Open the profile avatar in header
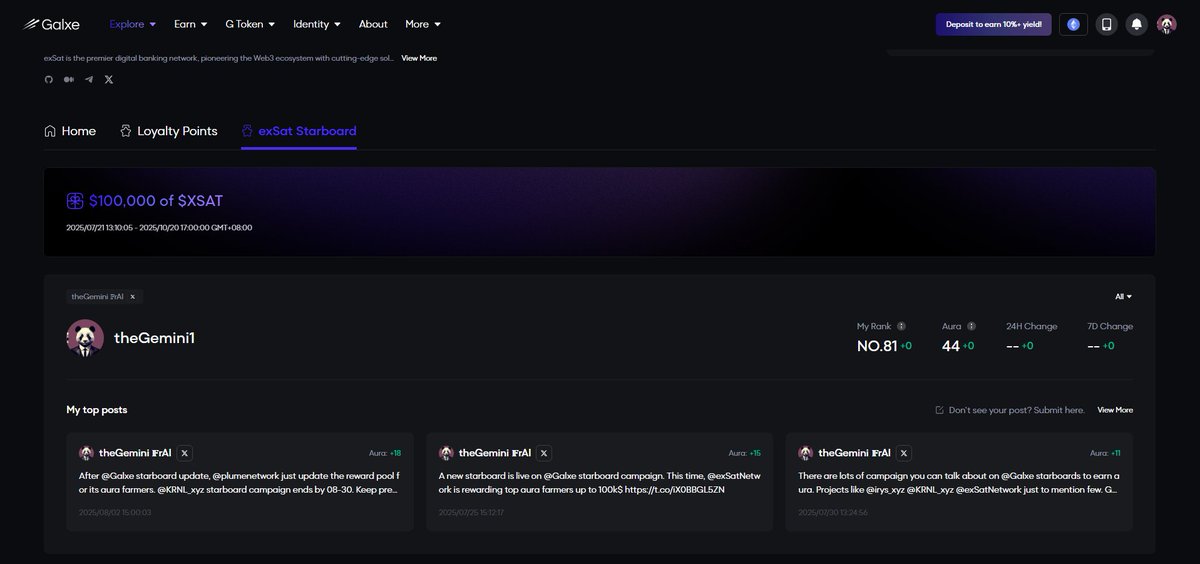 click(x=1166, y=24)
